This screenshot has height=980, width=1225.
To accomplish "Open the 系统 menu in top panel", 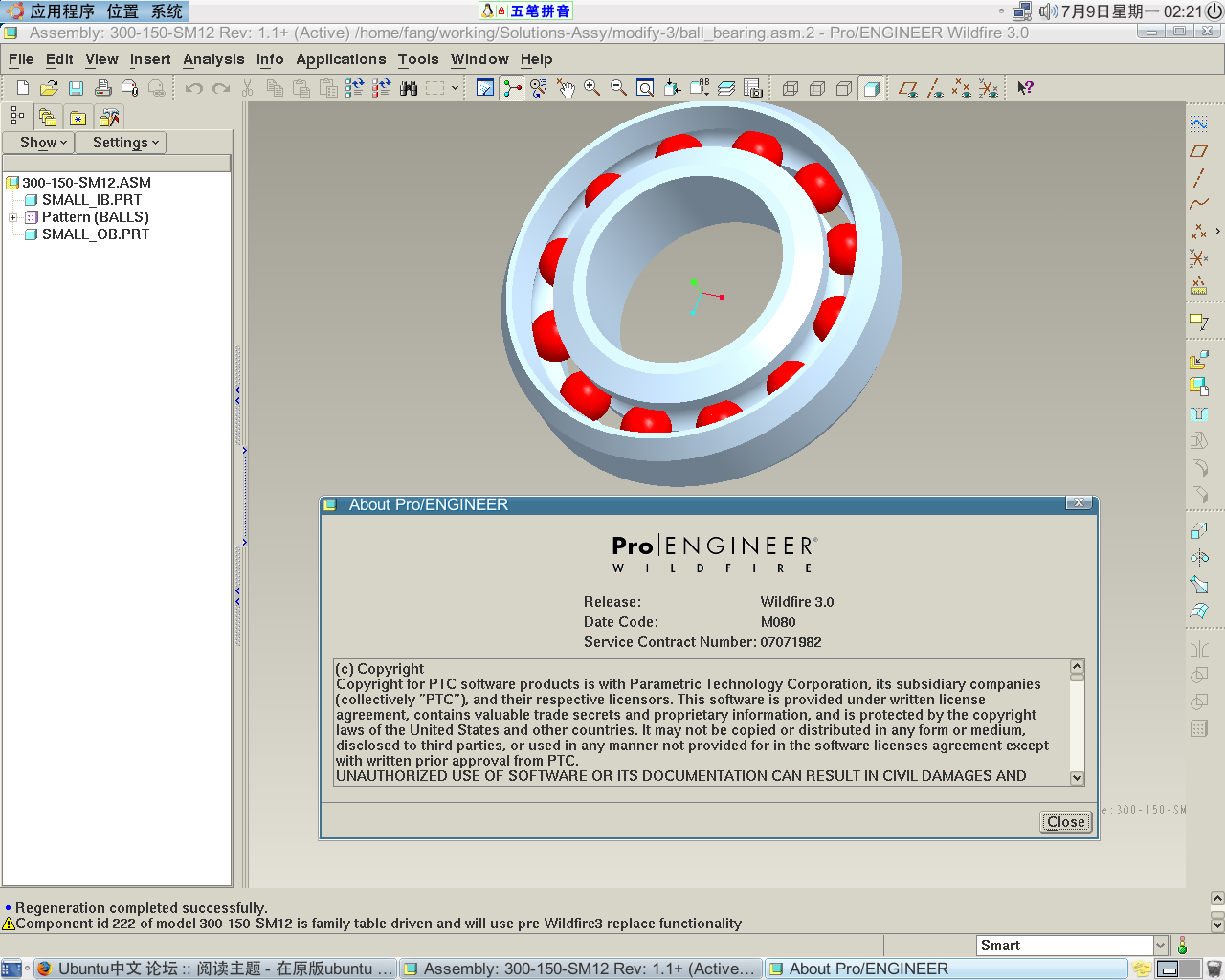I will click(x=167, y=11).
